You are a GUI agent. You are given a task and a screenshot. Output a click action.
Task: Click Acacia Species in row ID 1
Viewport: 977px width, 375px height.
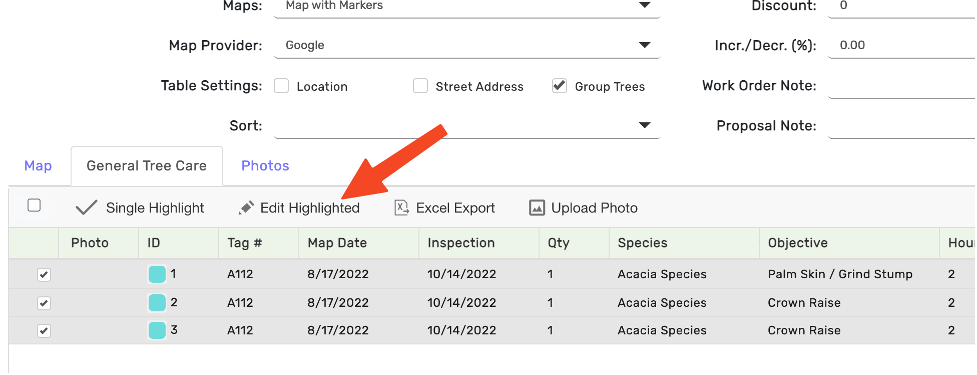662,274
